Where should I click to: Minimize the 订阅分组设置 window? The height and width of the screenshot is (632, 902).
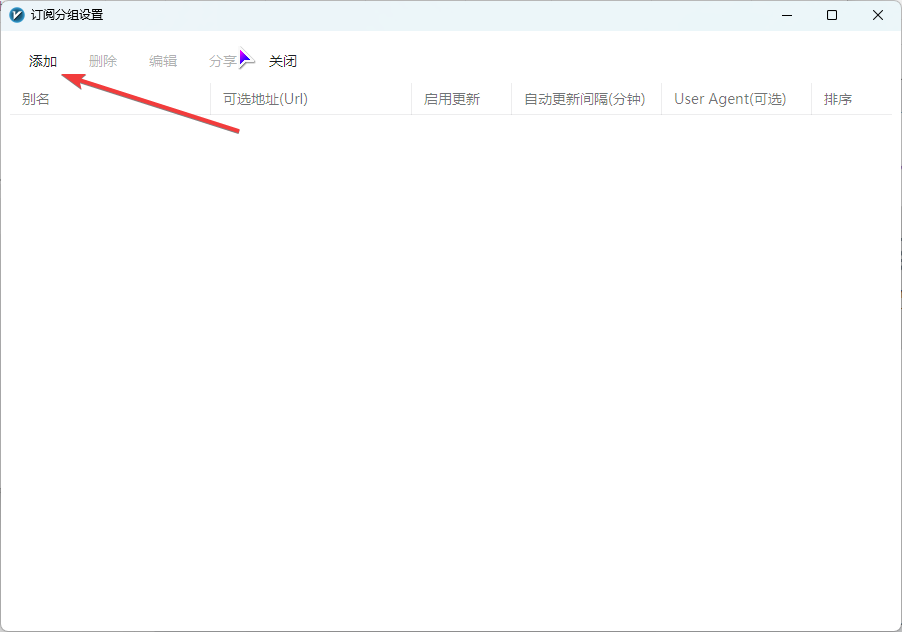(786, 15)
